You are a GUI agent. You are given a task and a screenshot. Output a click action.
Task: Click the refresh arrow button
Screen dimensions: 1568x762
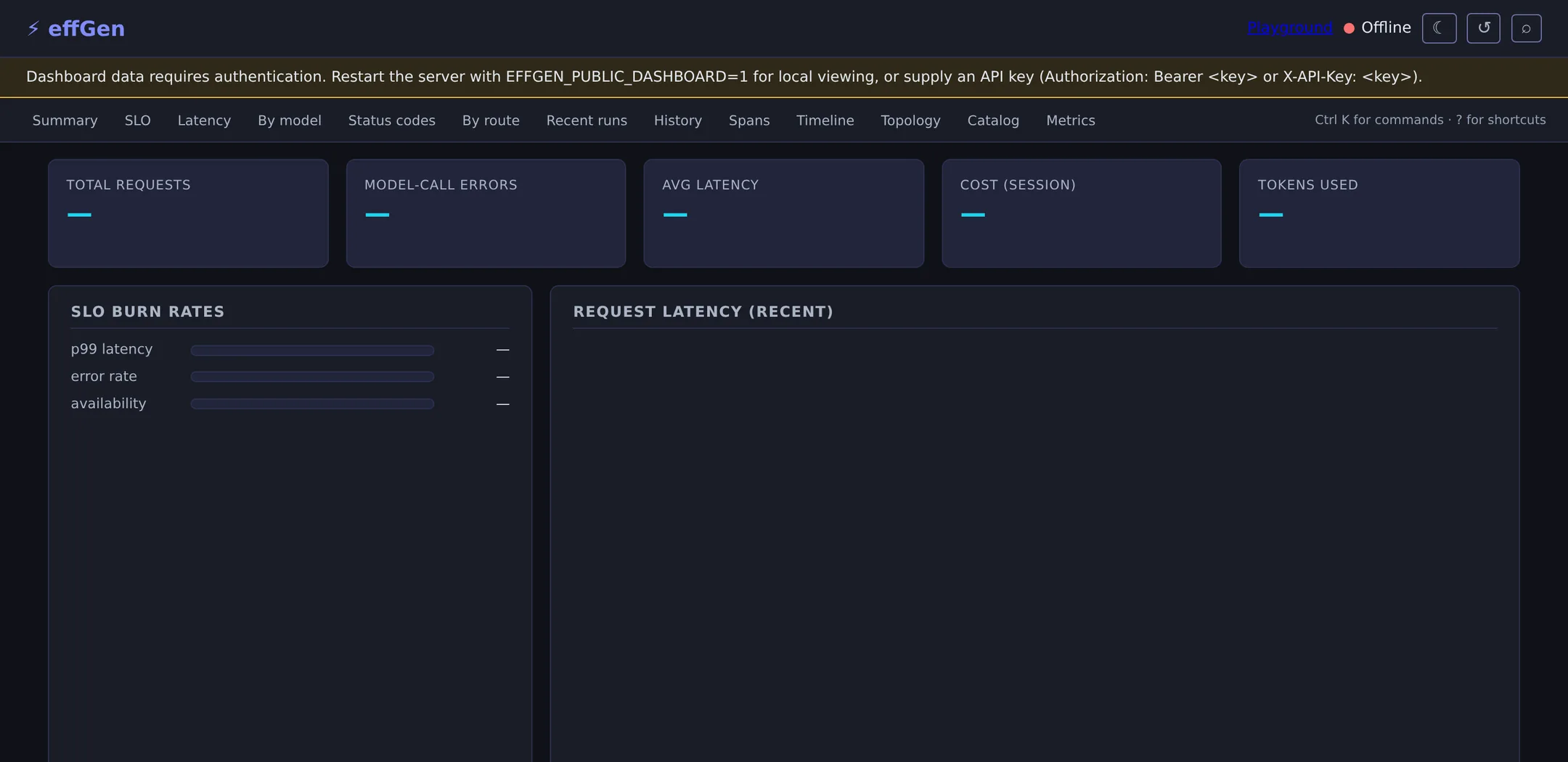pos(1483,28)
